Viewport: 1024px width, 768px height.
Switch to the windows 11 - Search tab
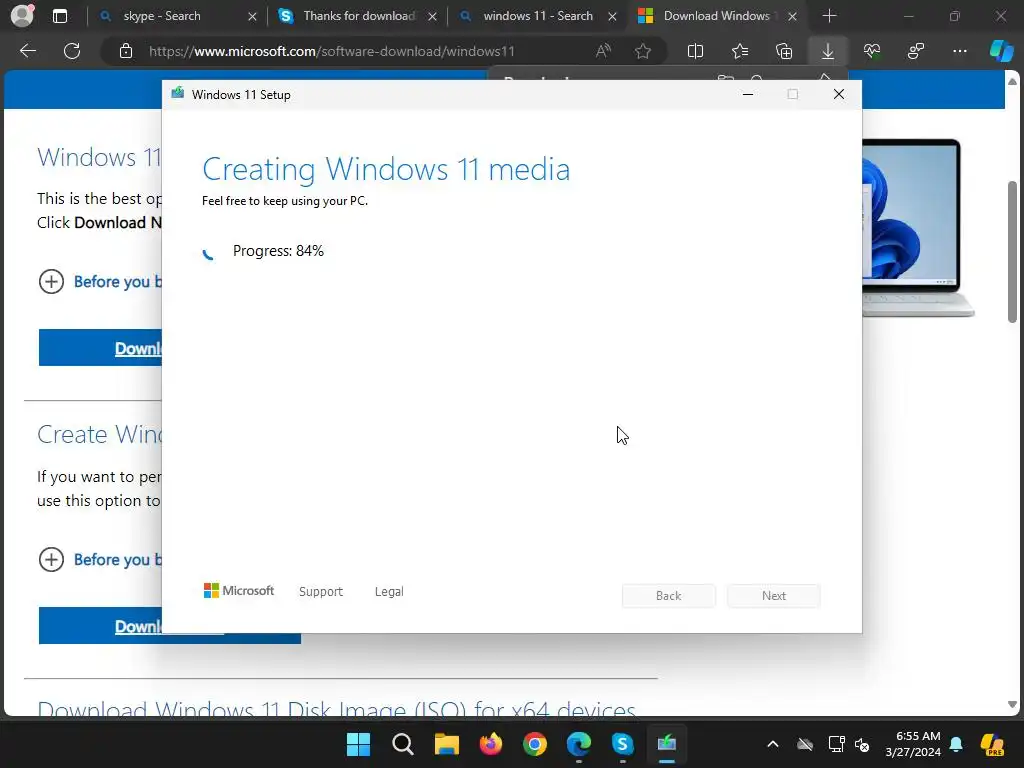tap(538, 16)
